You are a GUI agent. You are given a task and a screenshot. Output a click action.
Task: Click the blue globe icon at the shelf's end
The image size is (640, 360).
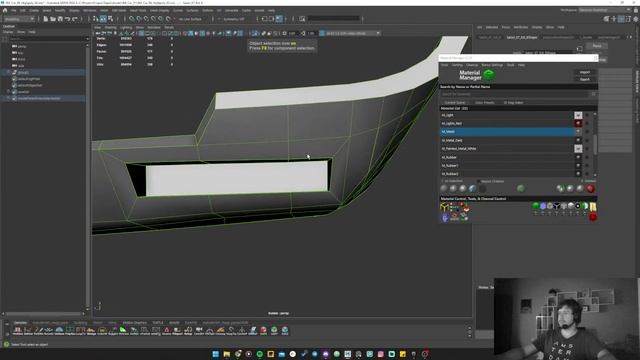(285, 330)
